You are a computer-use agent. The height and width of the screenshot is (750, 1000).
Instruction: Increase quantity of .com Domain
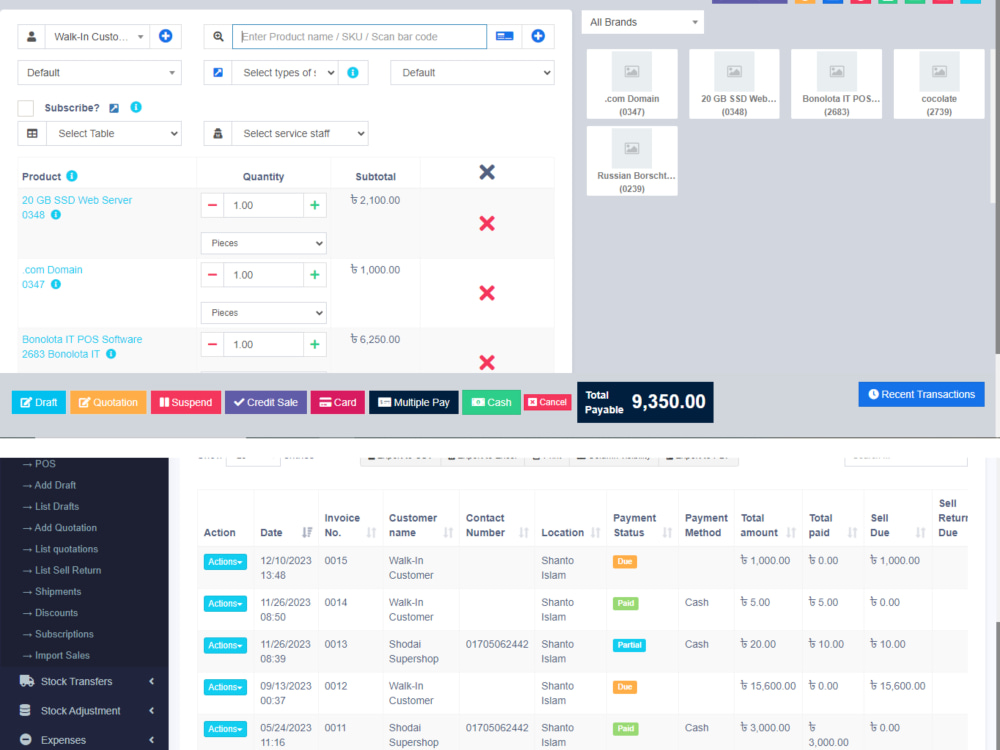[x=314, y=275]
